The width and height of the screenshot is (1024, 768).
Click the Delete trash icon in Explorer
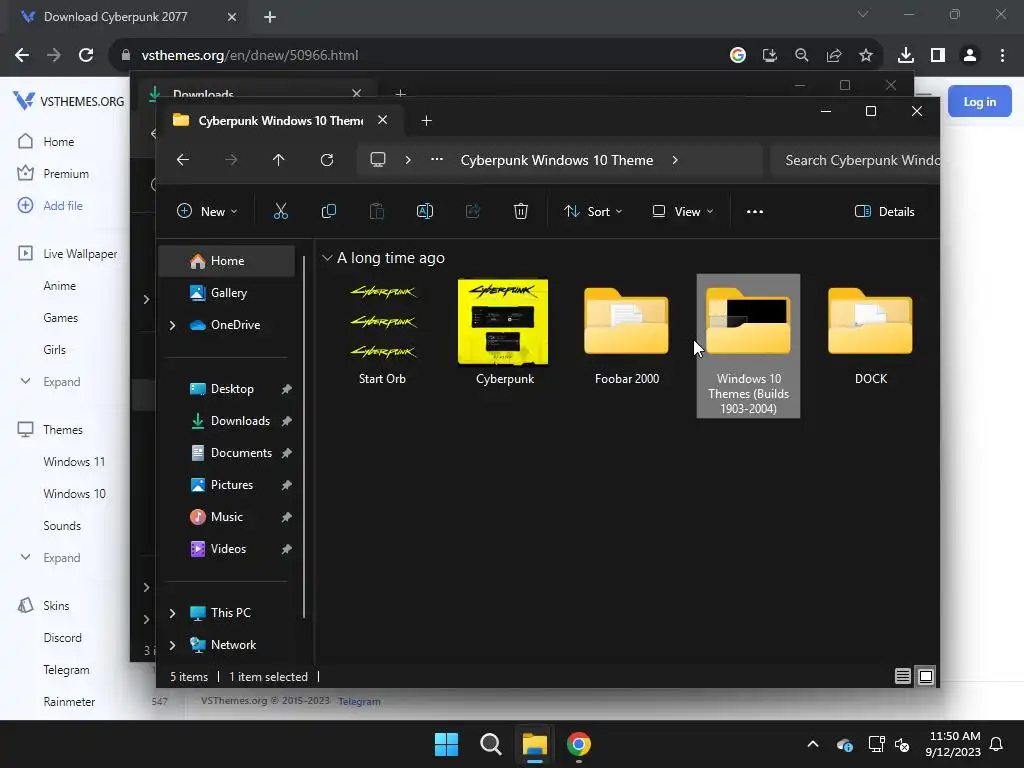pos(520,211)
